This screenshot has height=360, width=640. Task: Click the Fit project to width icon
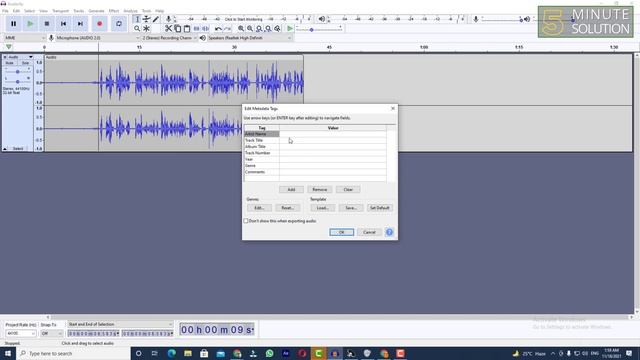[x=268, y=29]
